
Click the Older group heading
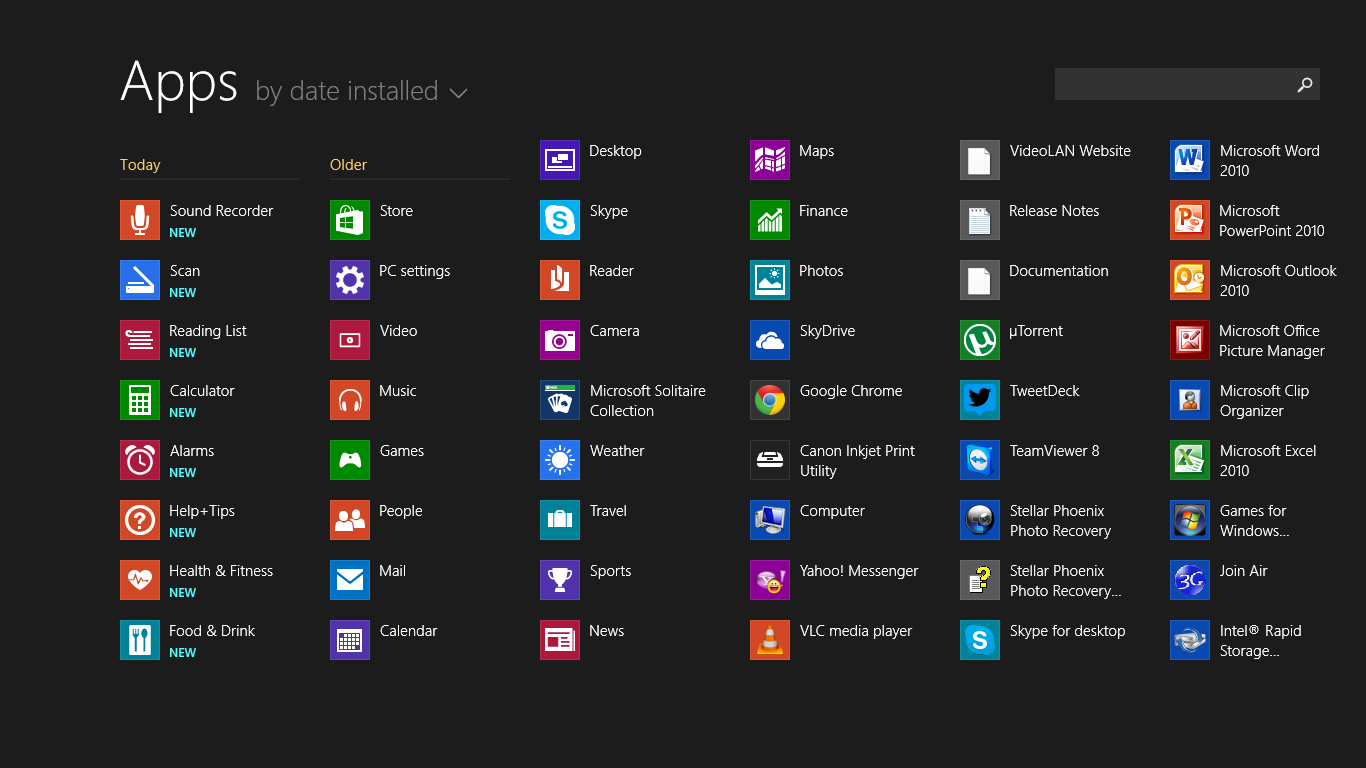point(349,165)
